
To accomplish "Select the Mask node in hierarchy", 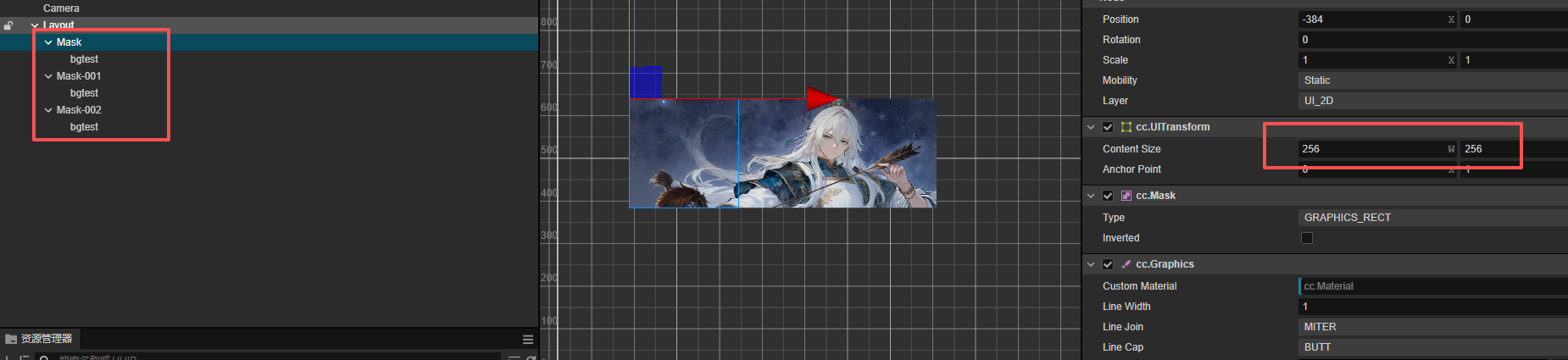I will point(69,42).
